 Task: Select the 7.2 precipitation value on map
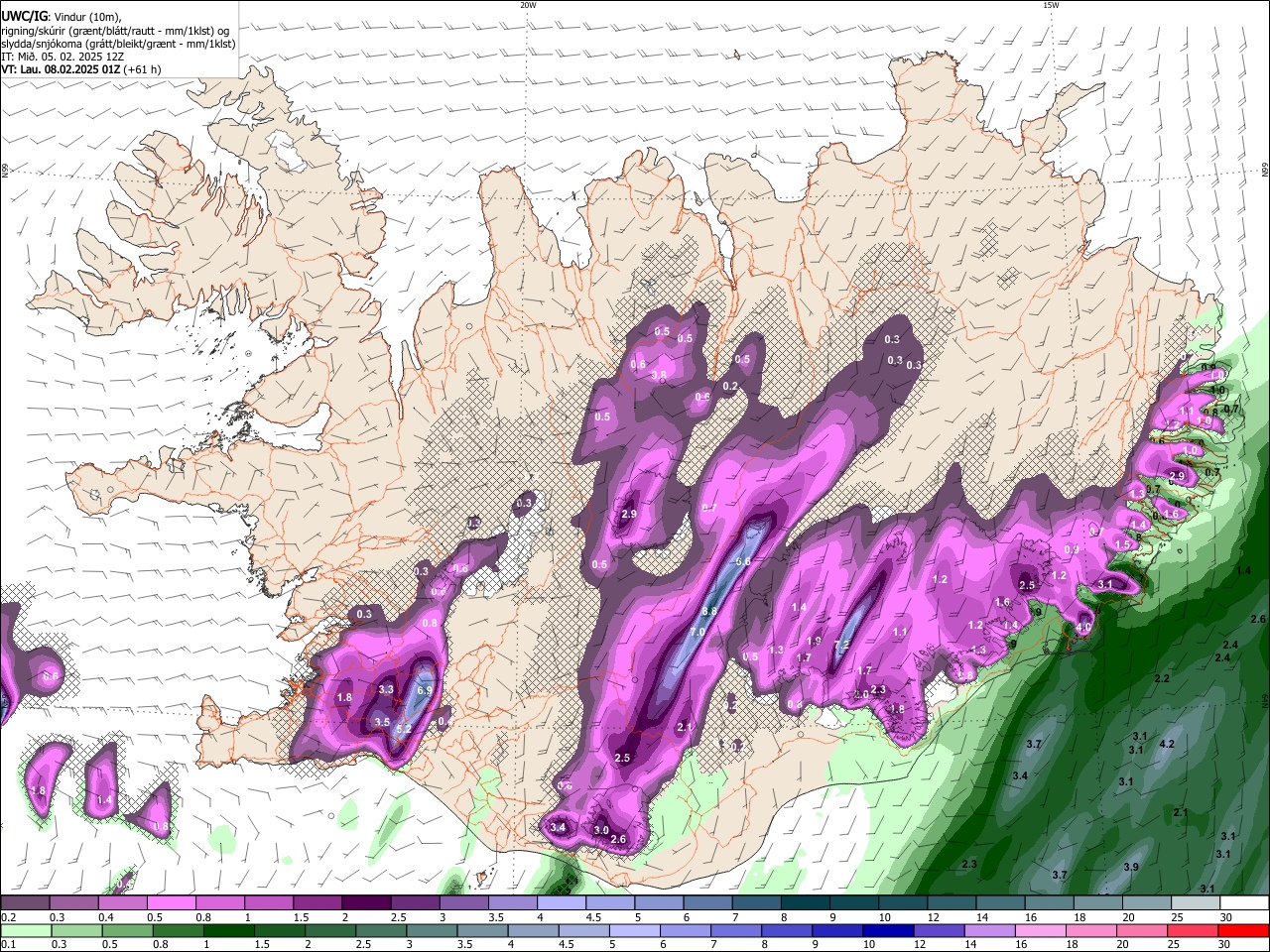(842, 646)
